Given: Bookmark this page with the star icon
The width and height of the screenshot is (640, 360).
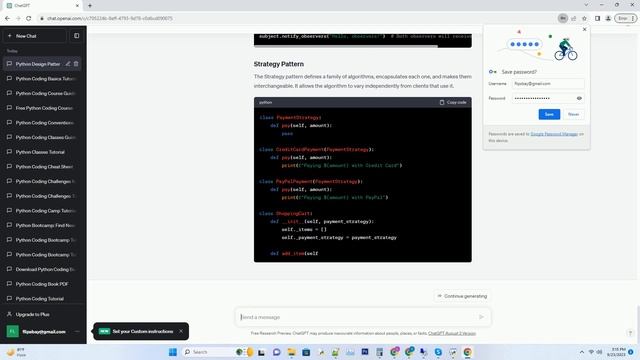Looking at the screenshot, I should coord(584,18).
